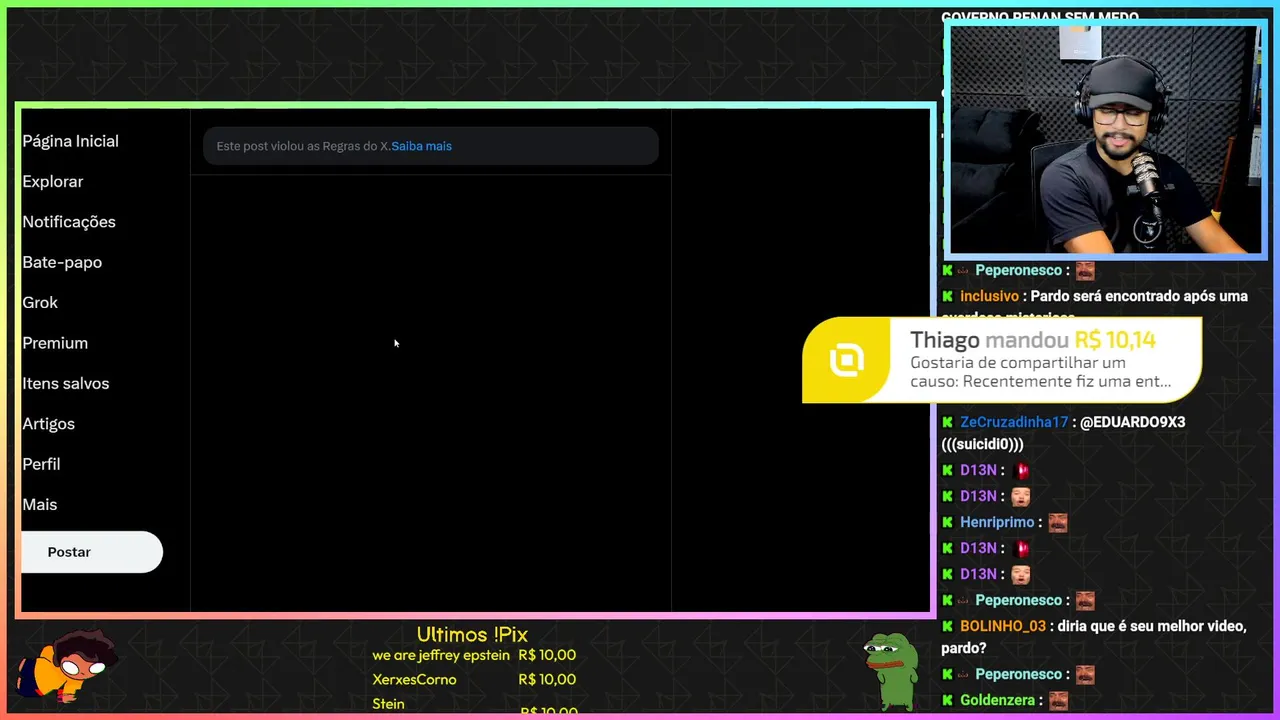This screenshot has width=1280, height=720.
Task: Click the message 'diria que é seu melhor video'
Action: (1096, 636)
